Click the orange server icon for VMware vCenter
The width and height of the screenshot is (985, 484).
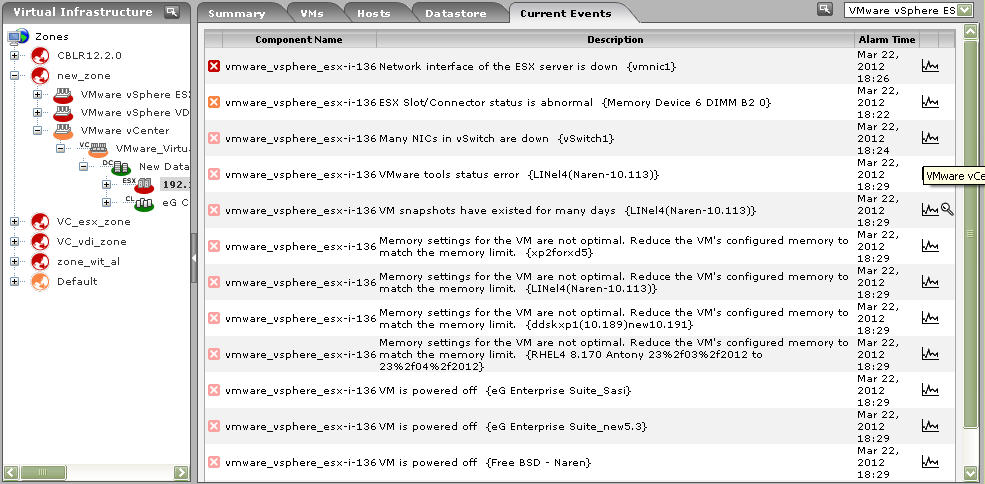63,131
